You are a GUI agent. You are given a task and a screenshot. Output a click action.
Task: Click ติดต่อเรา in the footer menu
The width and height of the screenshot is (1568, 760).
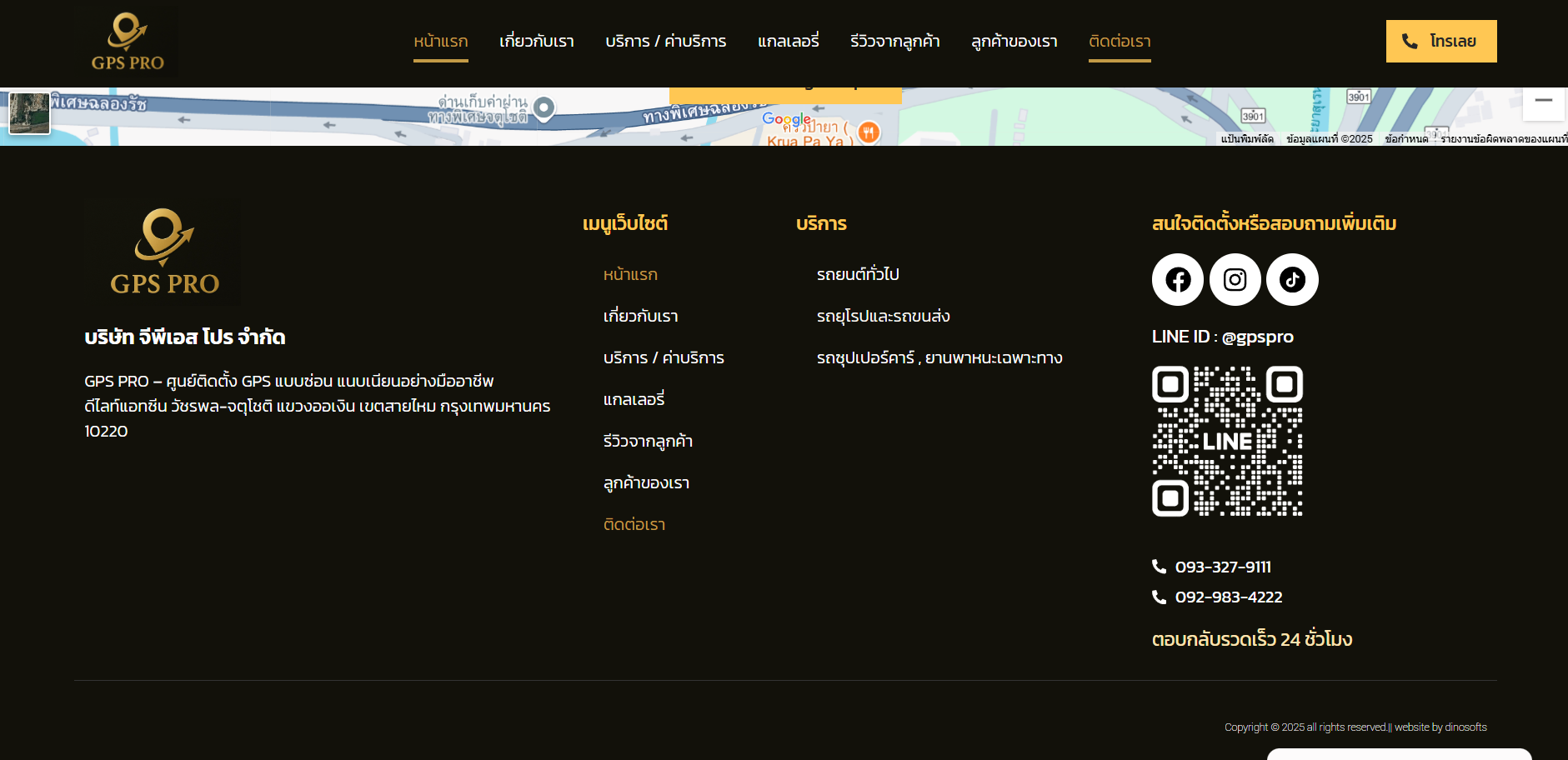click(x=634, y=525)
